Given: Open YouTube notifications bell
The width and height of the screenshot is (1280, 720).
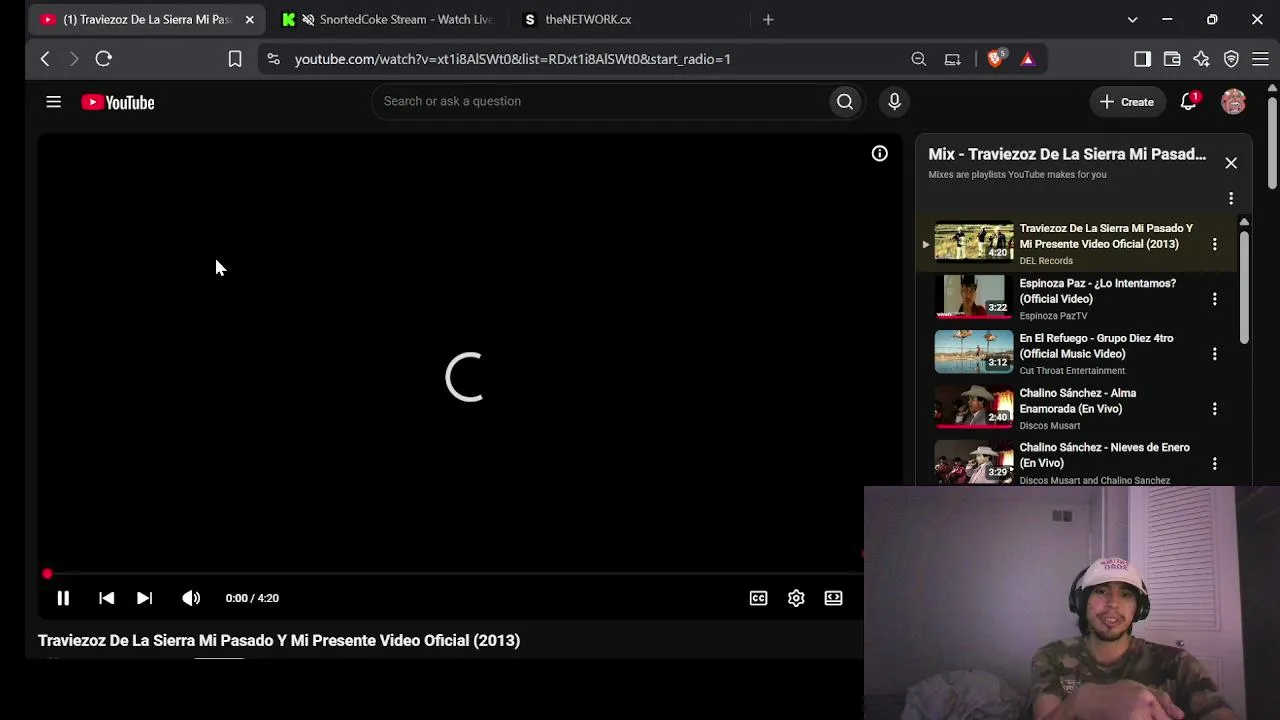Looking at the screenshot, I should click(1188, 102).
